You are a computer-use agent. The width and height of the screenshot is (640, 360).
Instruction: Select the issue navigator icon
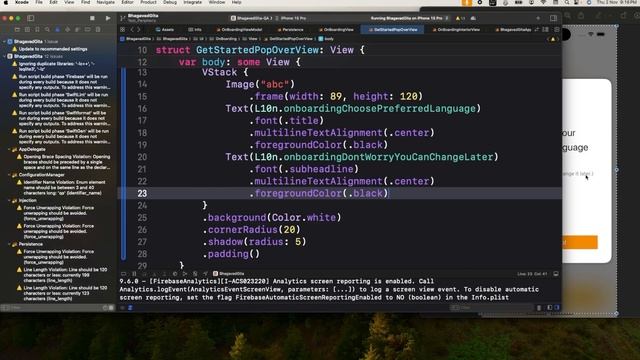57,30
